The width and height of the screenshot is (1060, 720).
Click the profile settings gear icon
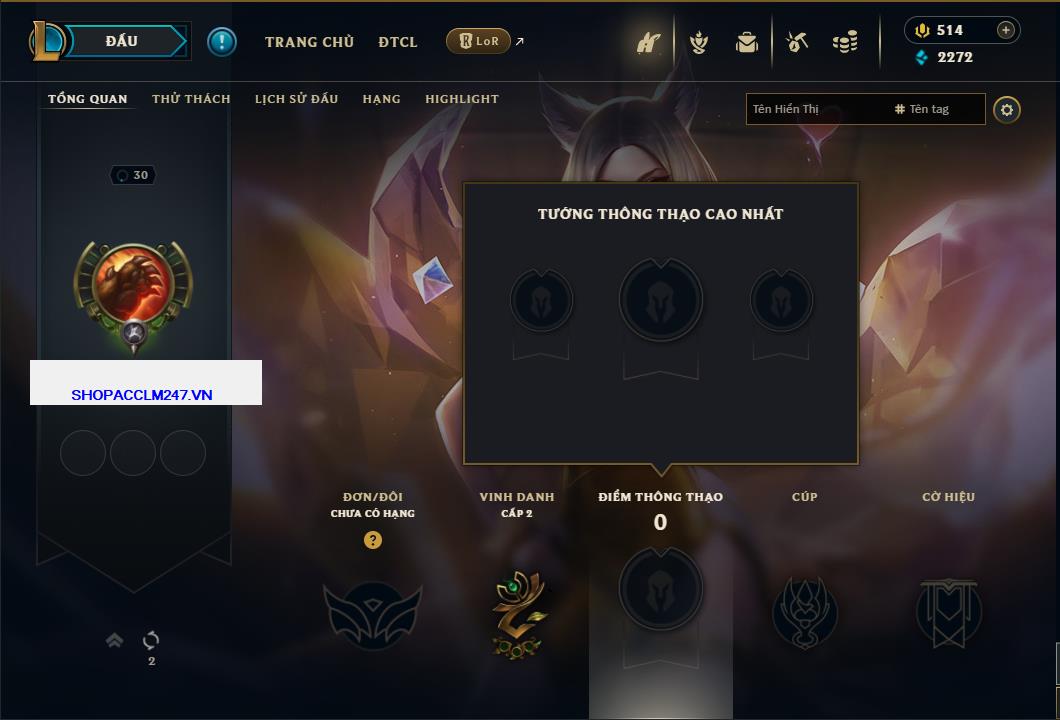[x=1007, y=110]
